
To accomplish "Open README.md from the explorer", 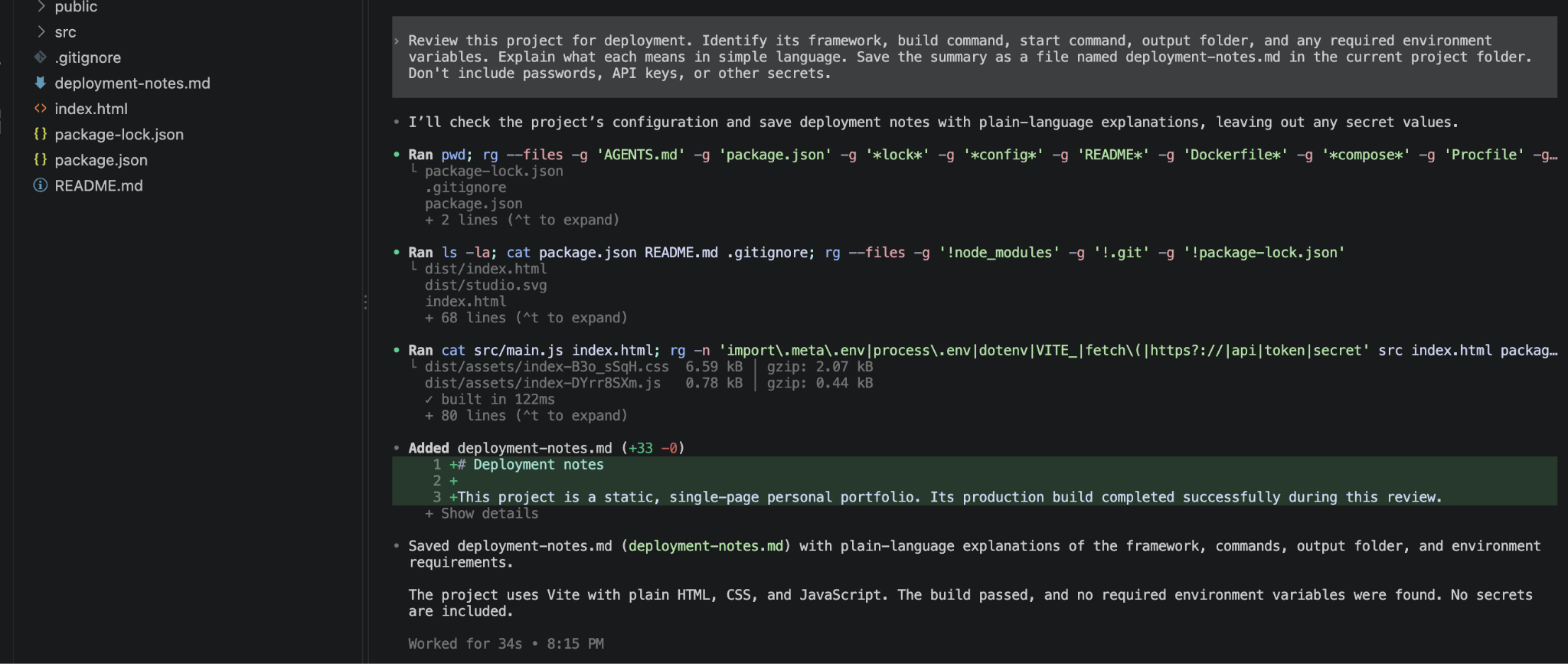I will pyautogui.click(x=98, y=185).
